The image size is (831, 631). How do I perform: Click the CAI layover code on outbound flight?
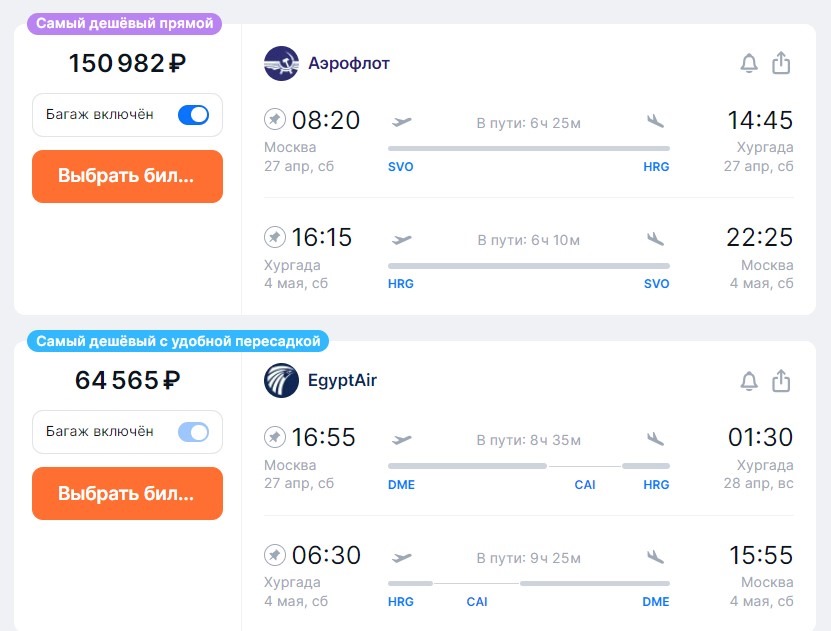click(x=585, y=485)
